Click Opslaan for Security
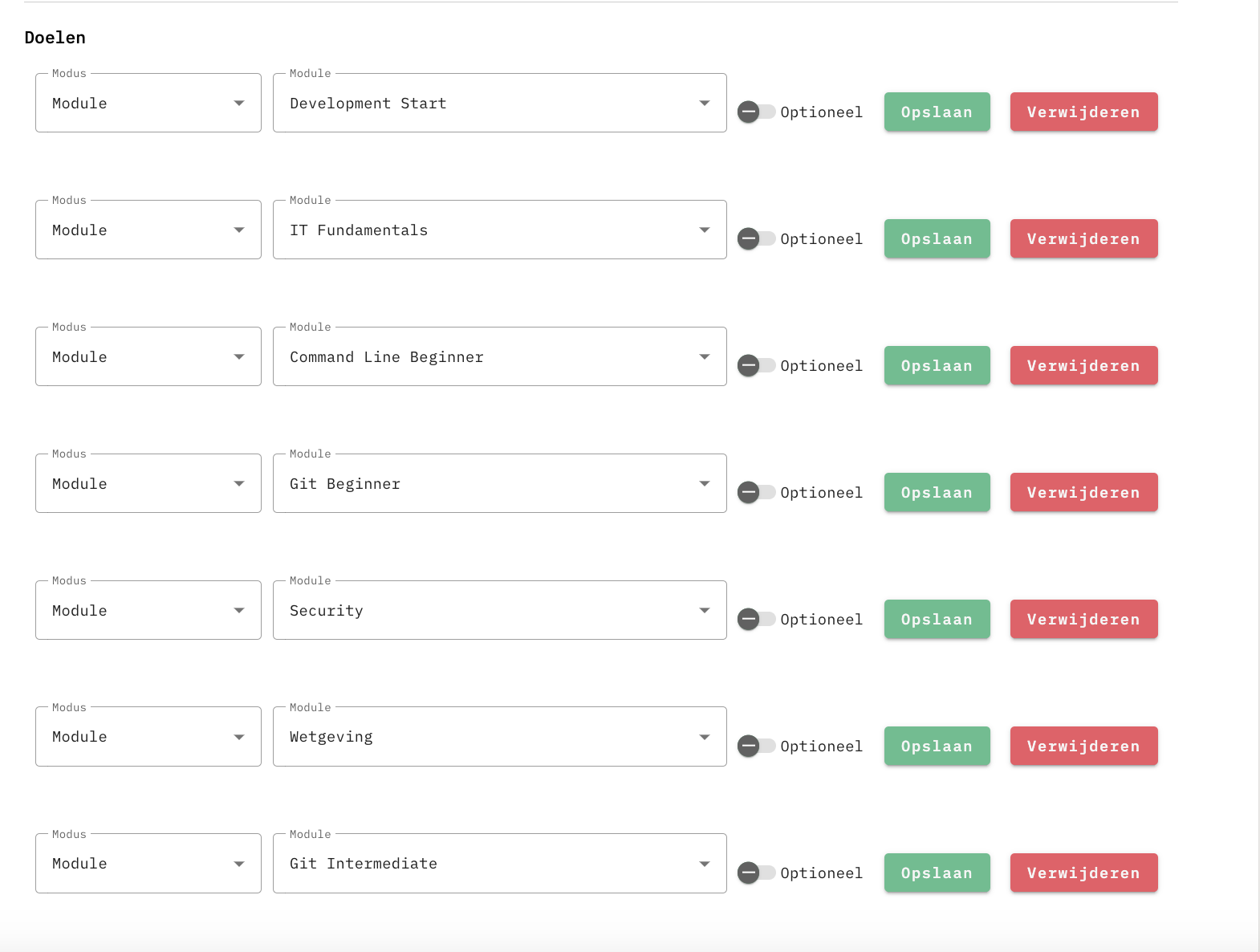This screenshot has height=952, width=1260. point(937,619)
